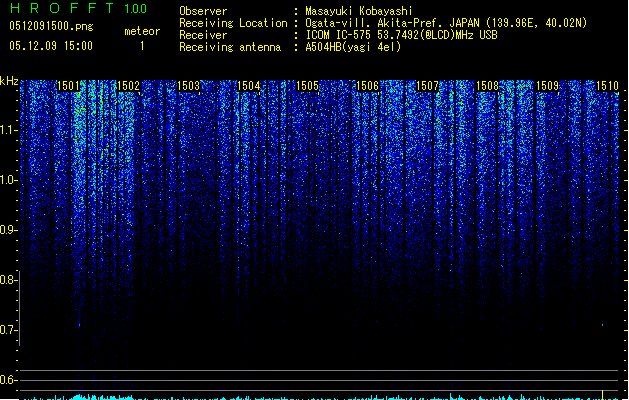Click the 1503 time marker
This screenshot has height=400, width=629.
189,86
